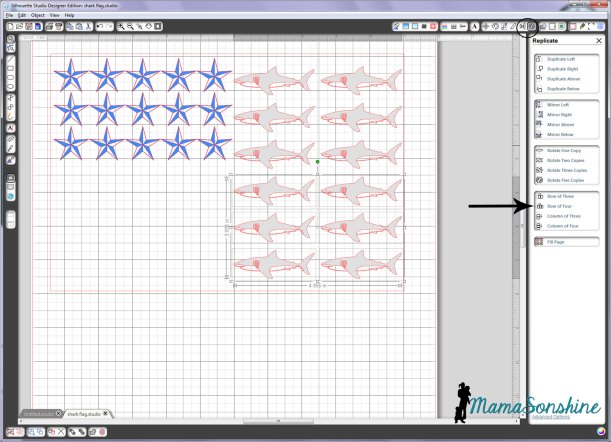Click the Delete X icon in the bottom toolbar

pyautogui.click(x=61, y=432)
